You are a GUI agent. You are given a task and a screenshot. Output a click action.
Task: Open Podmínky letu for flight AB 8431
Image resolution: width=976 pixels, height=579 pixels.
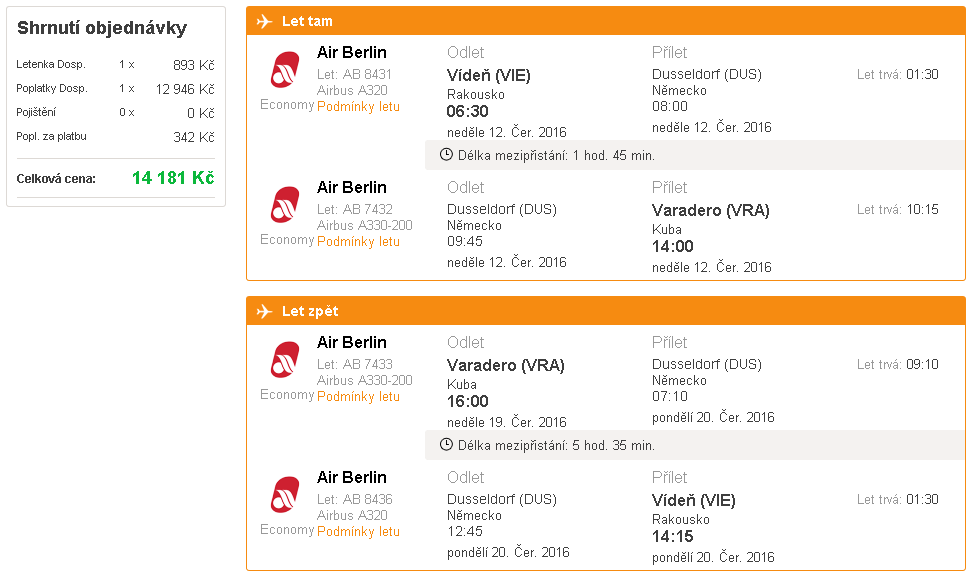click(x=359, y=106)
